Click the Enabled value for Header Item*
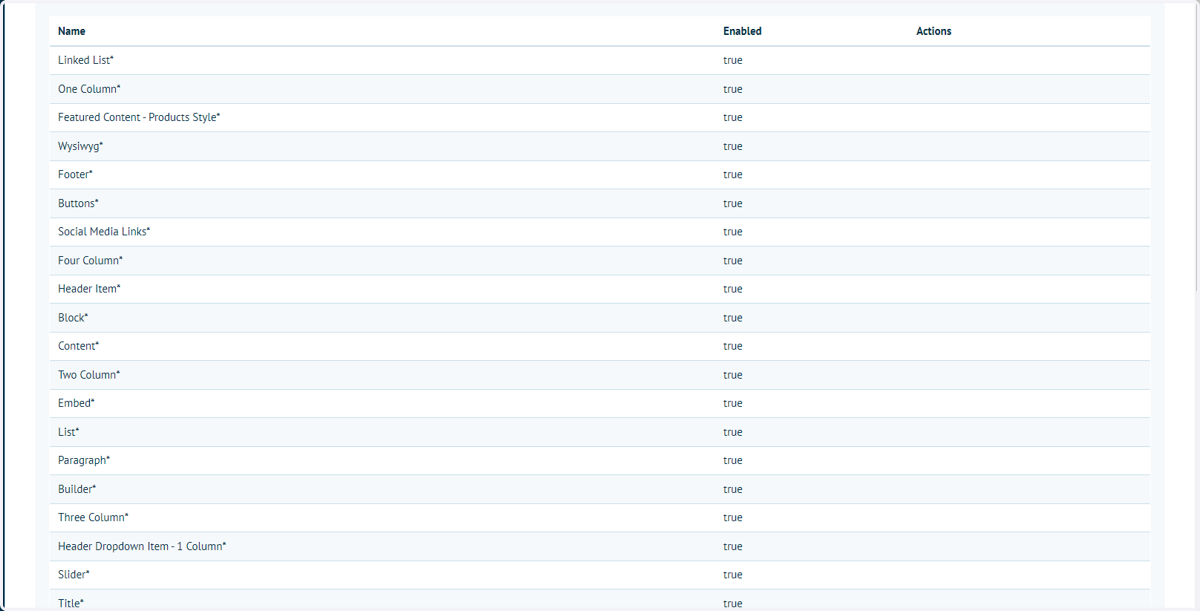This screenshot has width=1200, height=611. (x=733, y=288)
